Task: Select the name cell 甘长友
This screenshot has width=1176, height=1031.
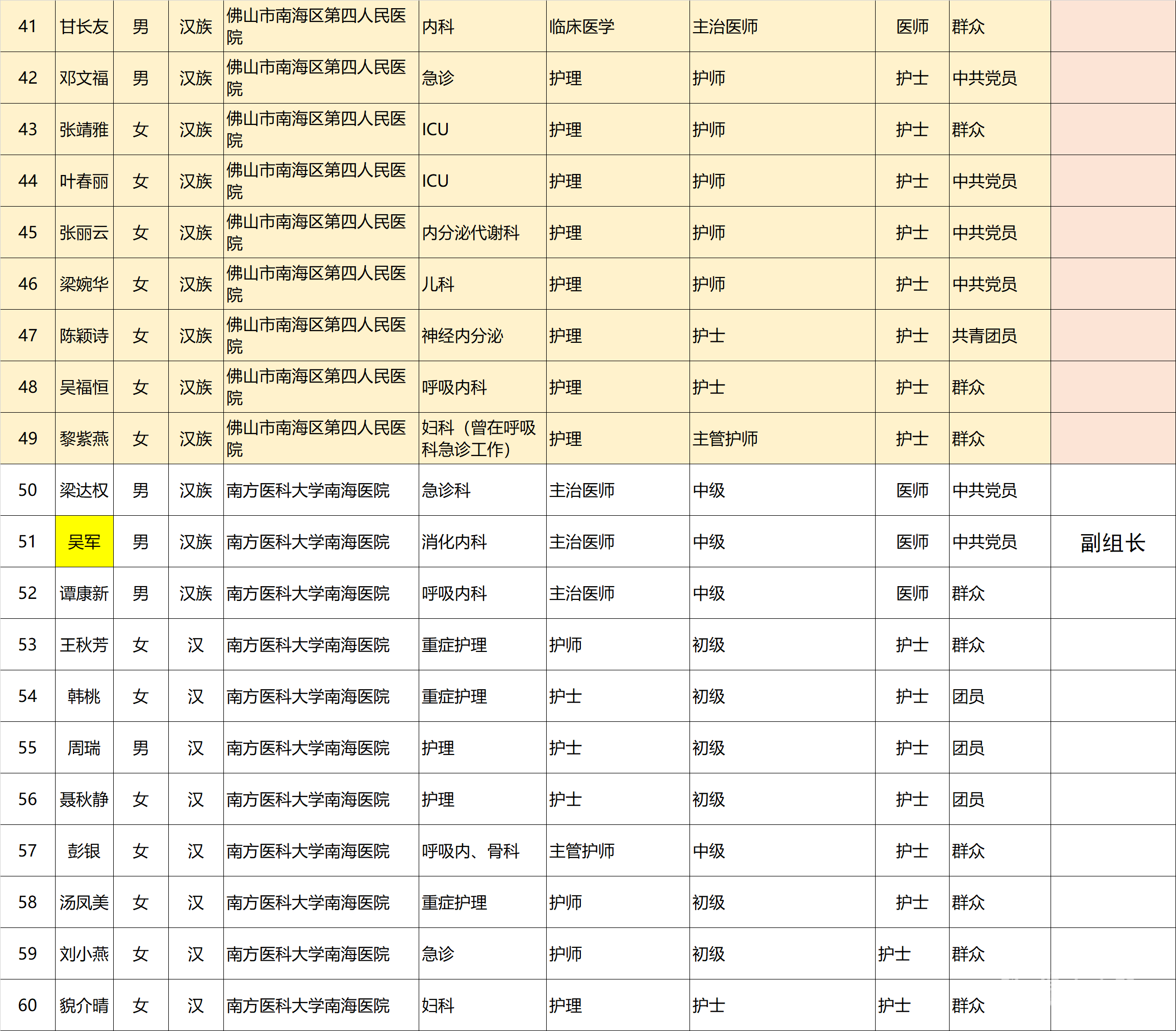Action: [x=85, y=27]
